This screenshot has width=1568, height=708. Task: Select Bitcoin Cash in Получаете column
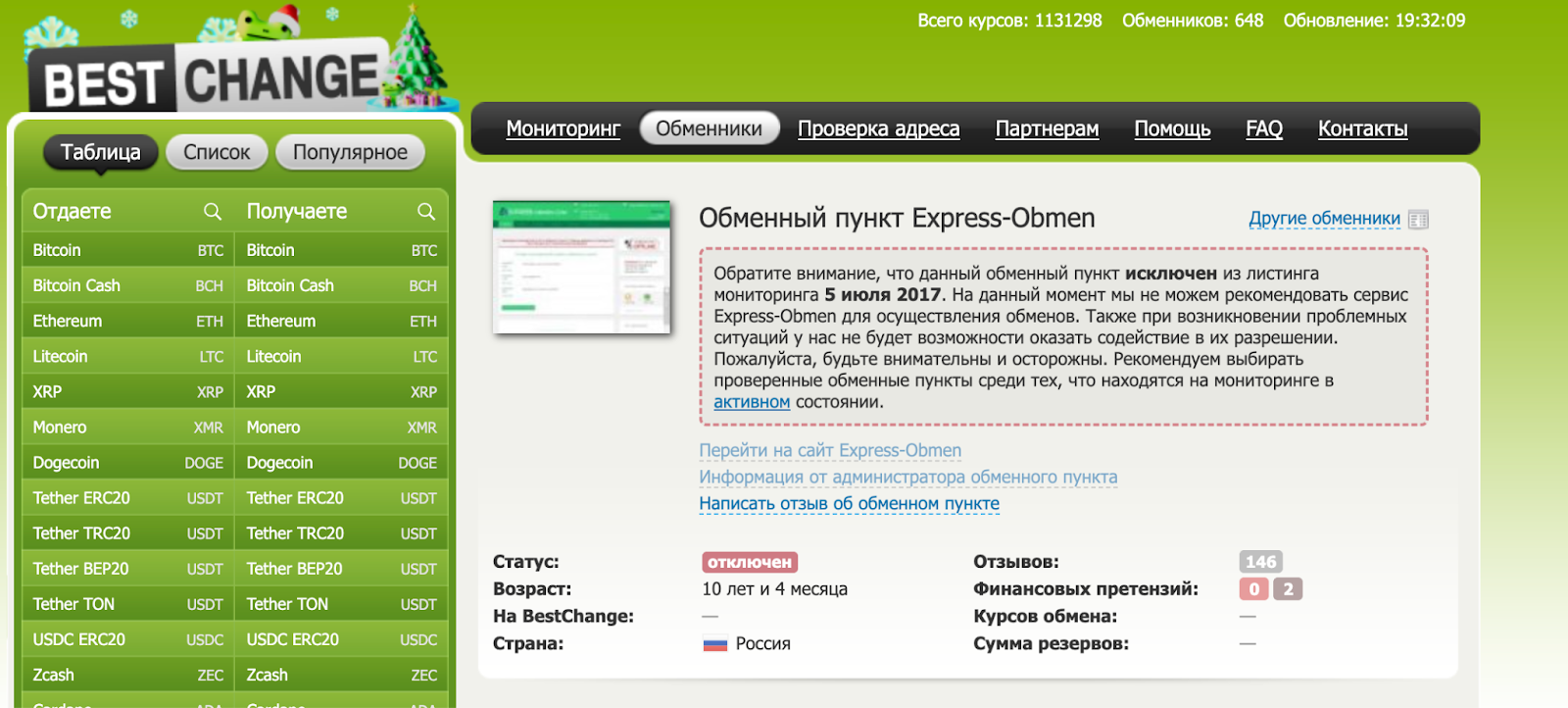[x=341, y=285]
